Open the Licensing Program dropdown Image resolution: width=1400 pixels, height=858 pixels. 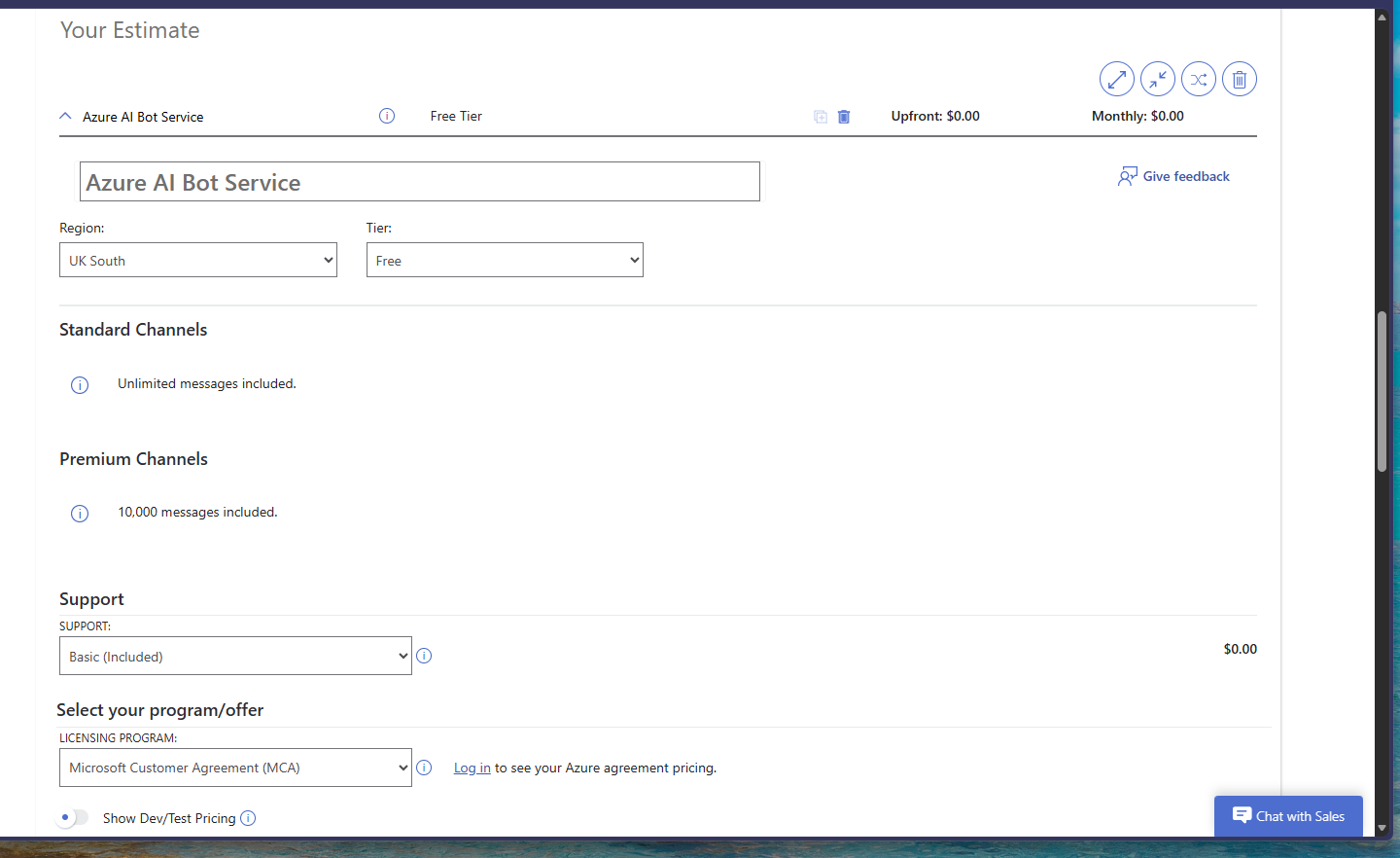click(x=235, y=768)
